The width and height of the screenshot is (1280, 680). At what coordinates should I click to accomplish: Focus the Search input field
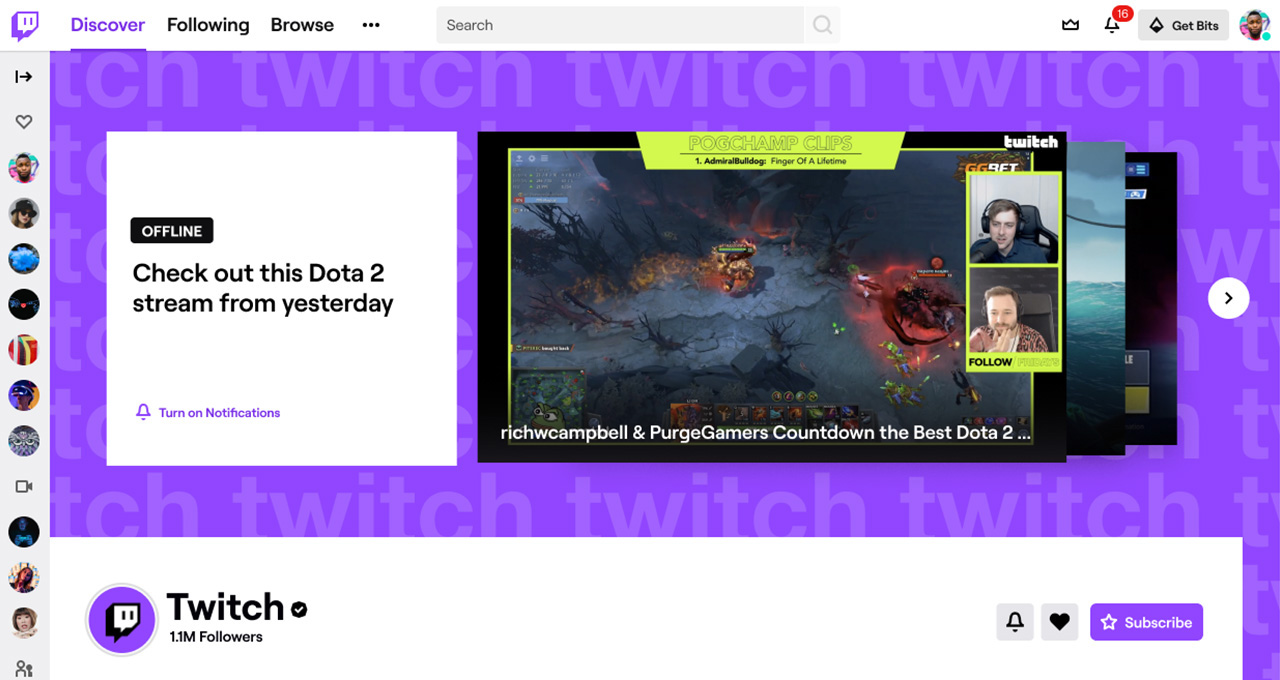pos(620,25)
